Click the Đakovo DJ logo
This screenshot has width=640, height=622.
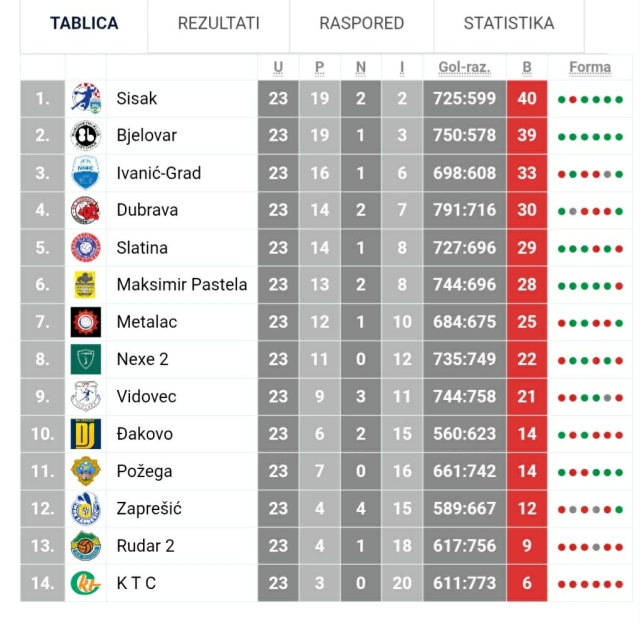coord(85,434)
